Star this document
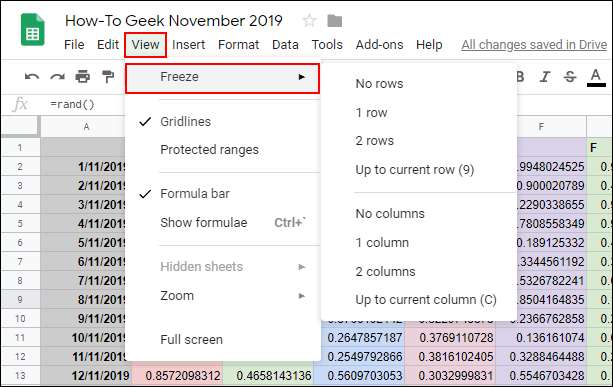 pyautogui.click(x=309, y=20)
